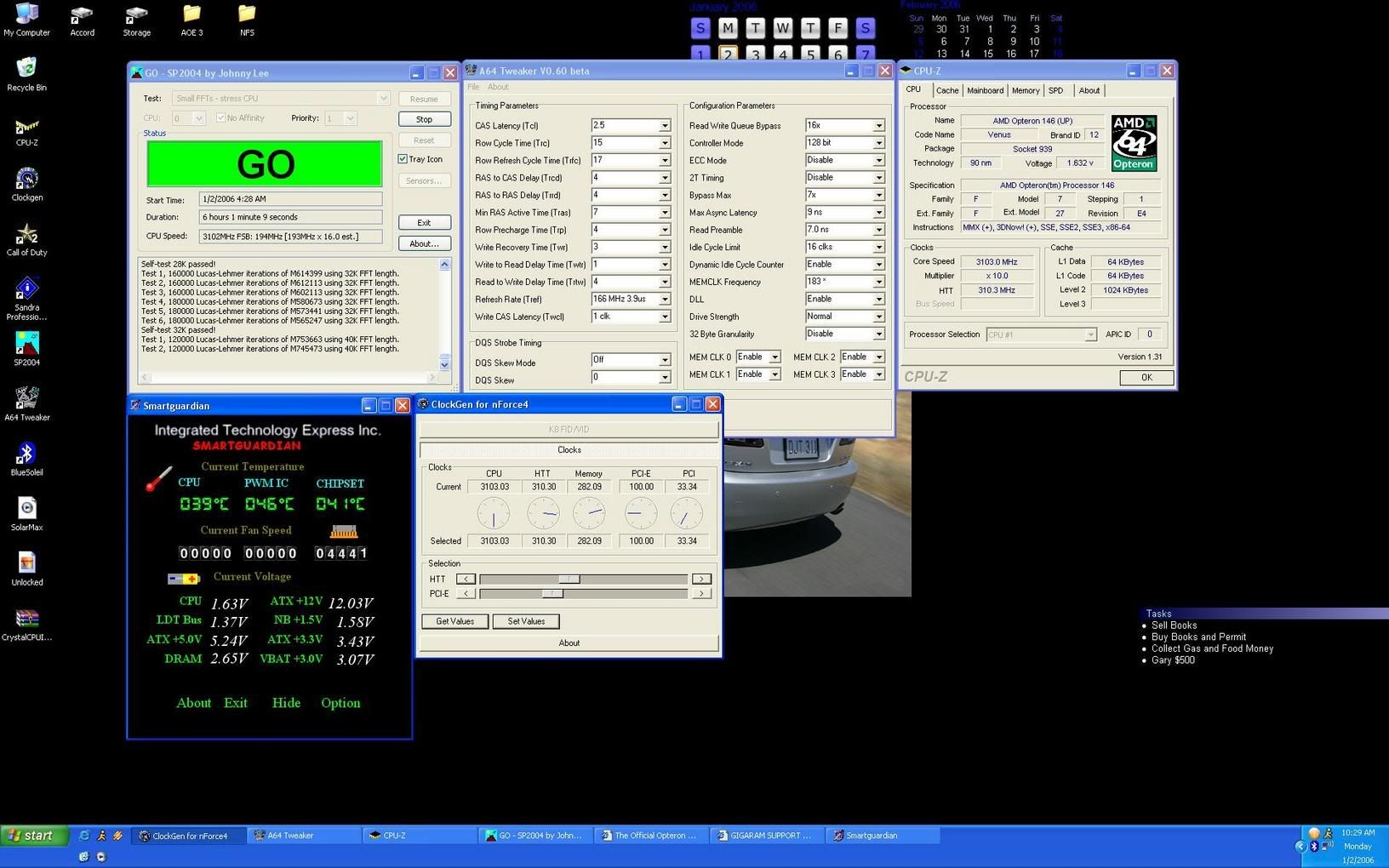
Task: Click Set Values in ClockGen
Action: [x=526, y=621]
